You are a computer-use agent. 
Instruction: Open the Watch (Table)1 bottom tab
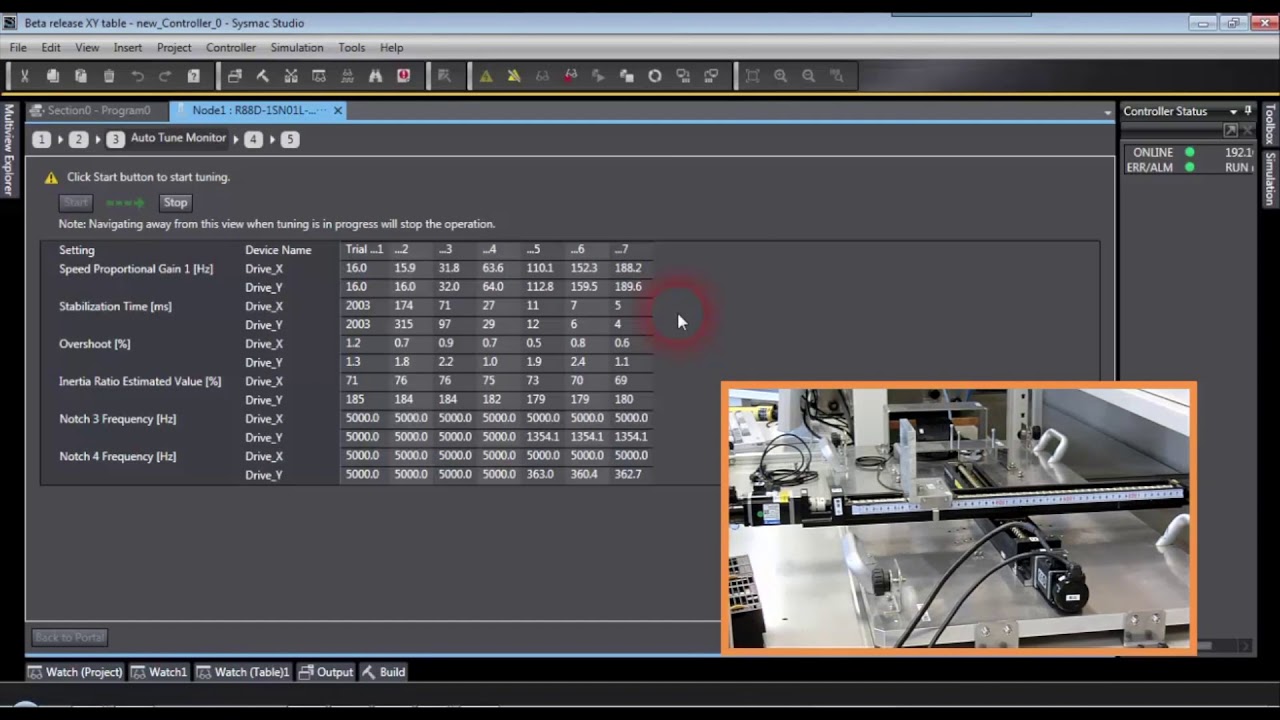pyautogui.click(x=243, y=672)
